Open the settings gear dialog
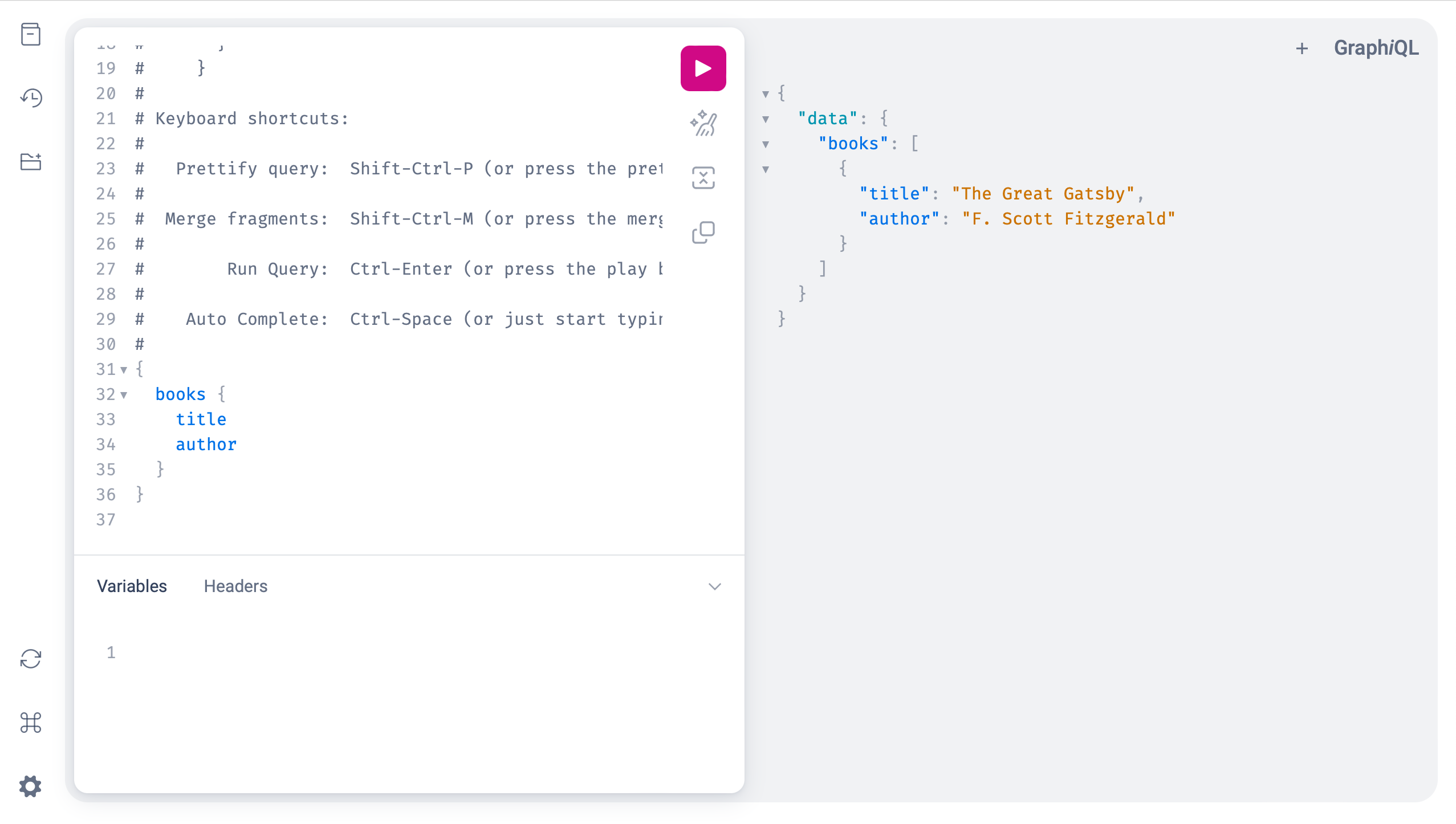The height and width of the screenshot is (824, 1456). tap(31, 786)
